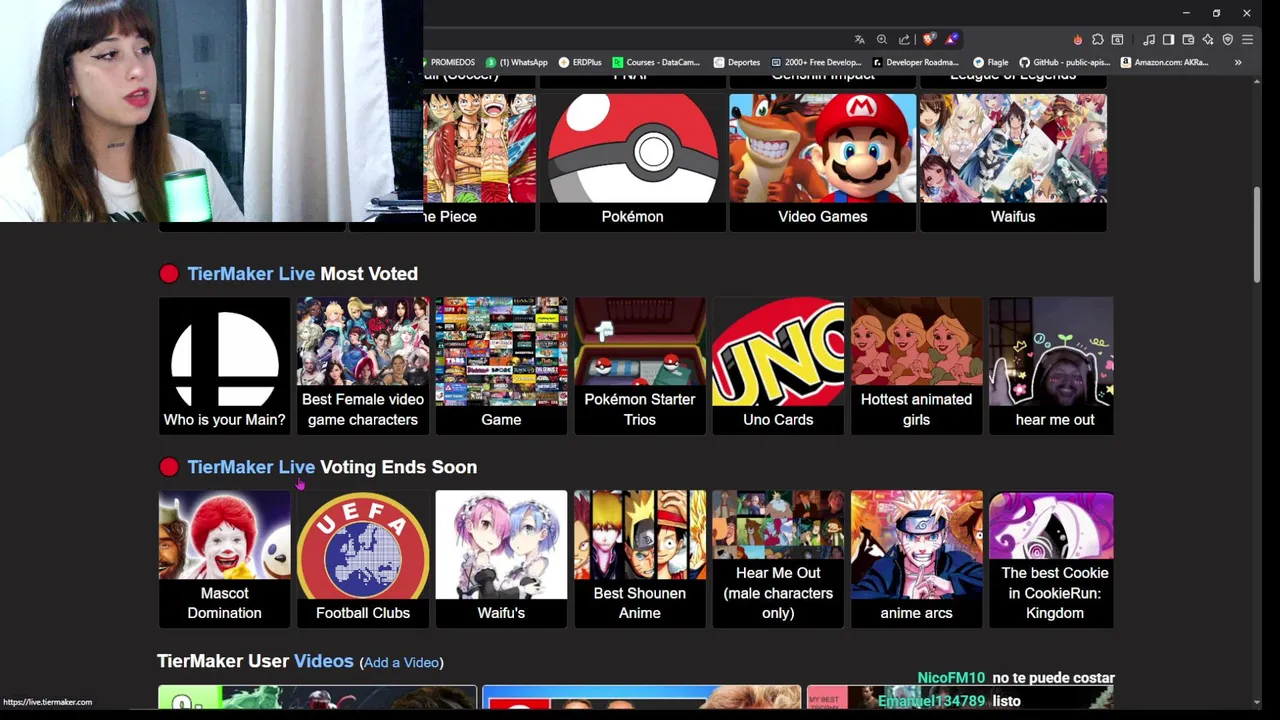Open the Pokémon tier list category
The image size is (1280, 720).
click(x=632, y=162)
